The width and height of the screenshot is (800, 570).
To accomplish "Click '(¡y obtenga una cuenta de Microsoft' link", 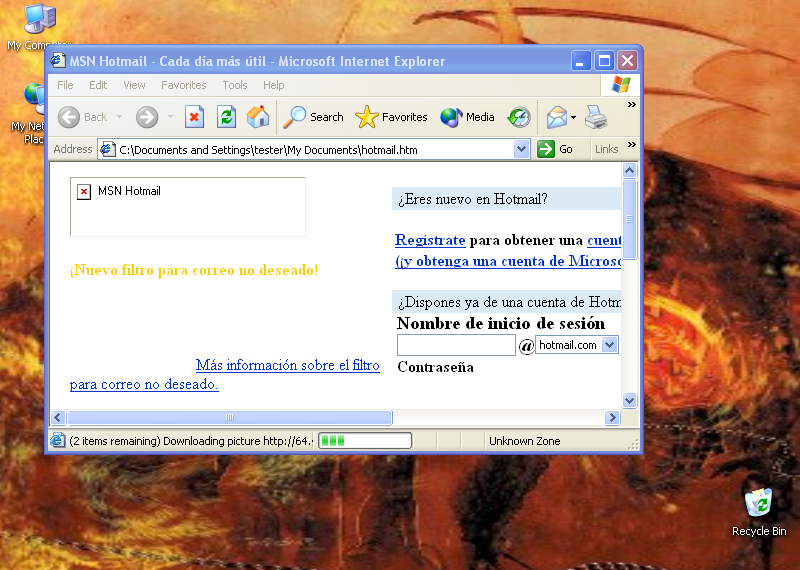I will click(x=508, y=261).
